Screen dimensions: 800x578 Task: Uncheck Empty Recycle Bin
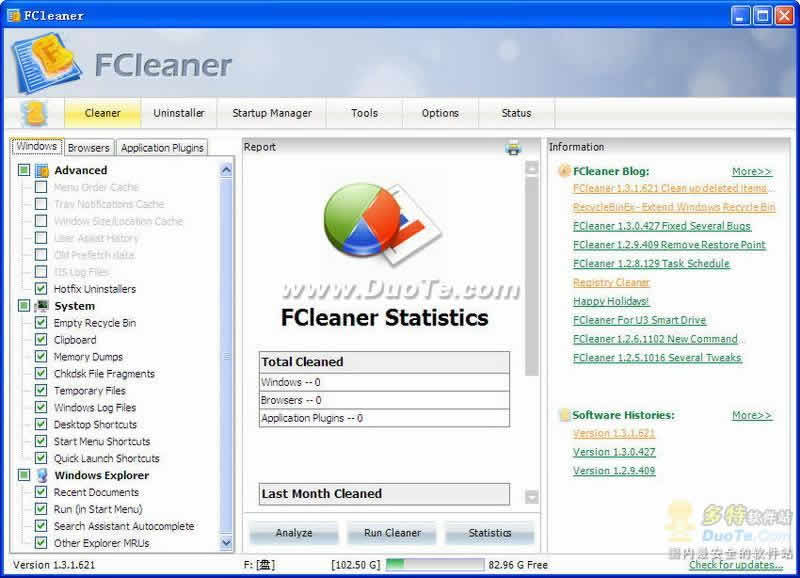coord(41,322)
